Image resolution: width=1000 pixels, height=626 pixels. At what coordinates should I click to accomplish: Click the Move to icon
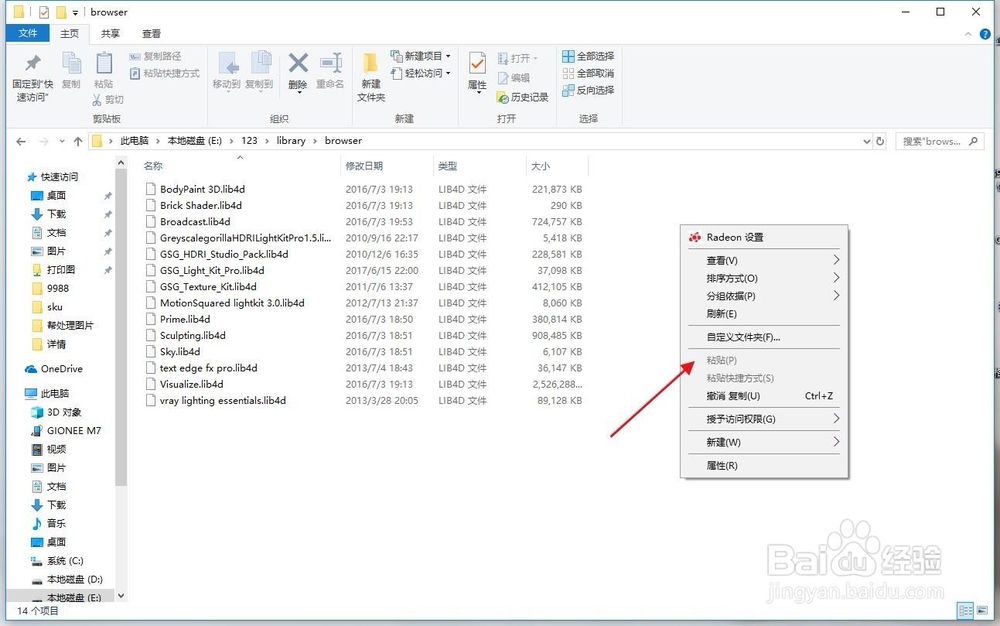point(227,64)
